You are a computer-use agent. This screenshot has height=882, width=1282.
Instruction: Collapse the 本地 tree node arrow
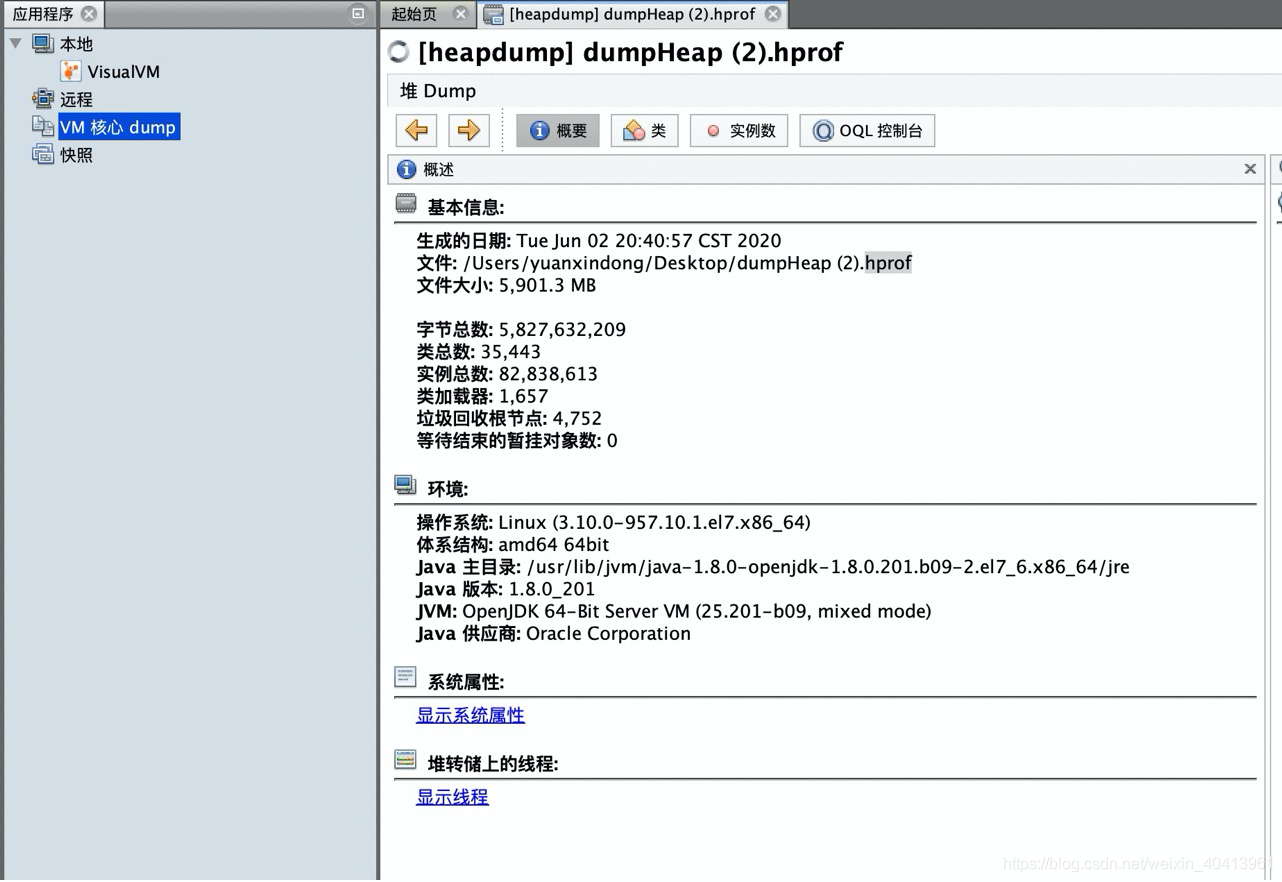click(15, 43)
